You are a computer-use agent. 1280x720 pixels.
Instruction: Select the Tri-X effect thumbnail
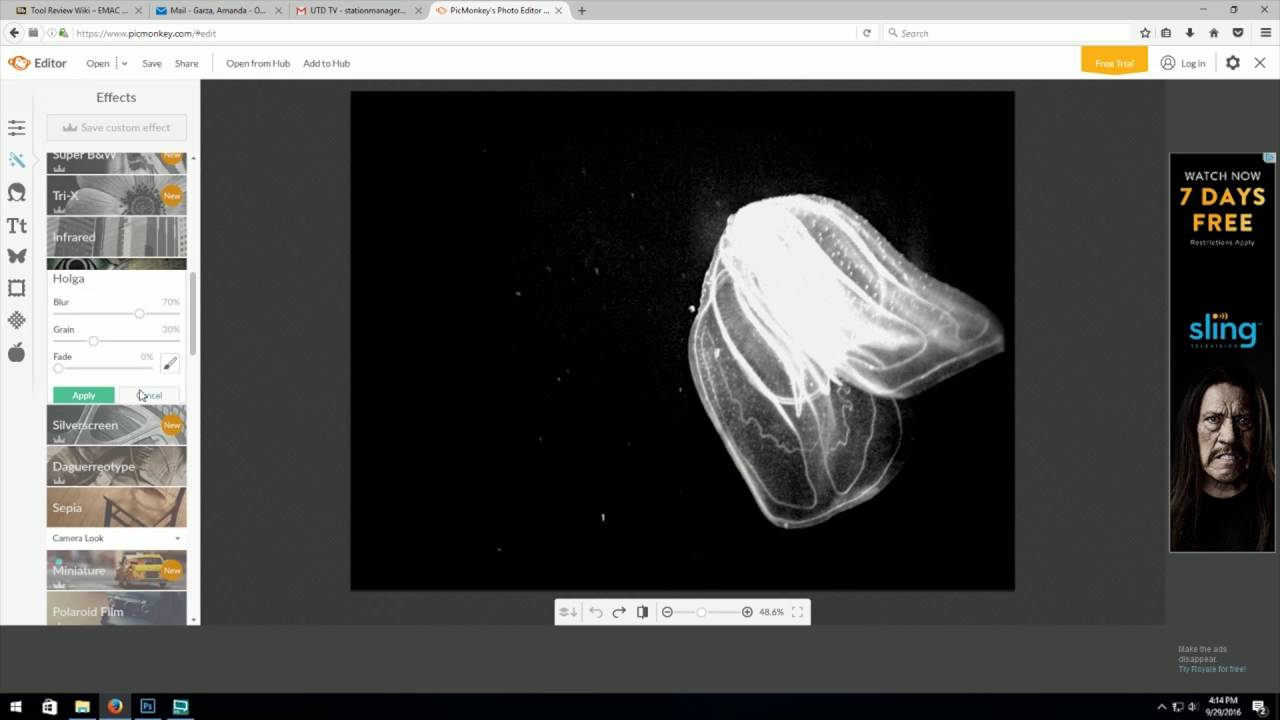pos(116,195)
